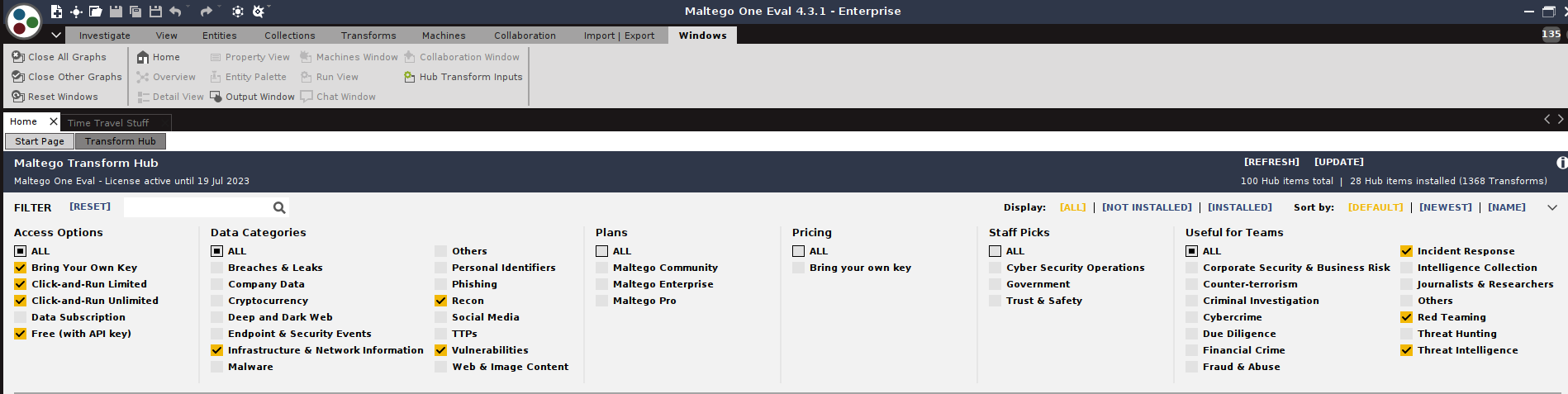Click the Entity Palette icon
Viewport: 1568px width, 394px height.
coord(216,77)
